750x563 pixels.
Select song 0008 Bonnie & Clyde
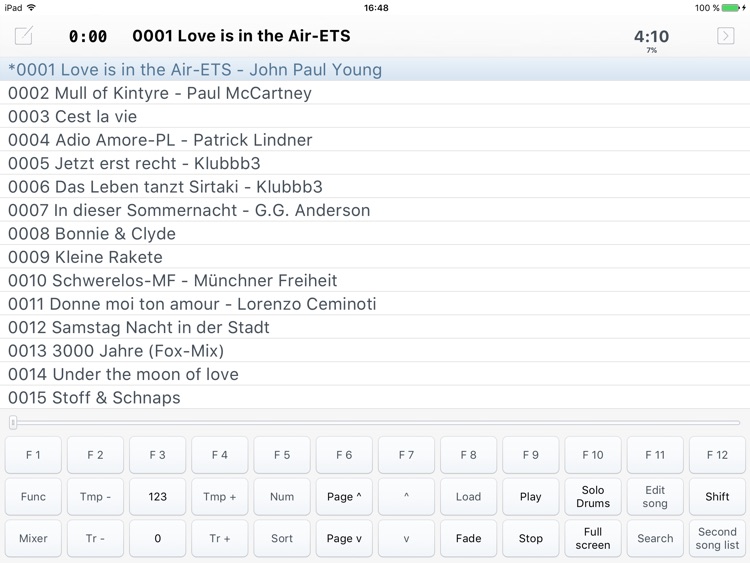pyautogui.click(x=375, y=233)
